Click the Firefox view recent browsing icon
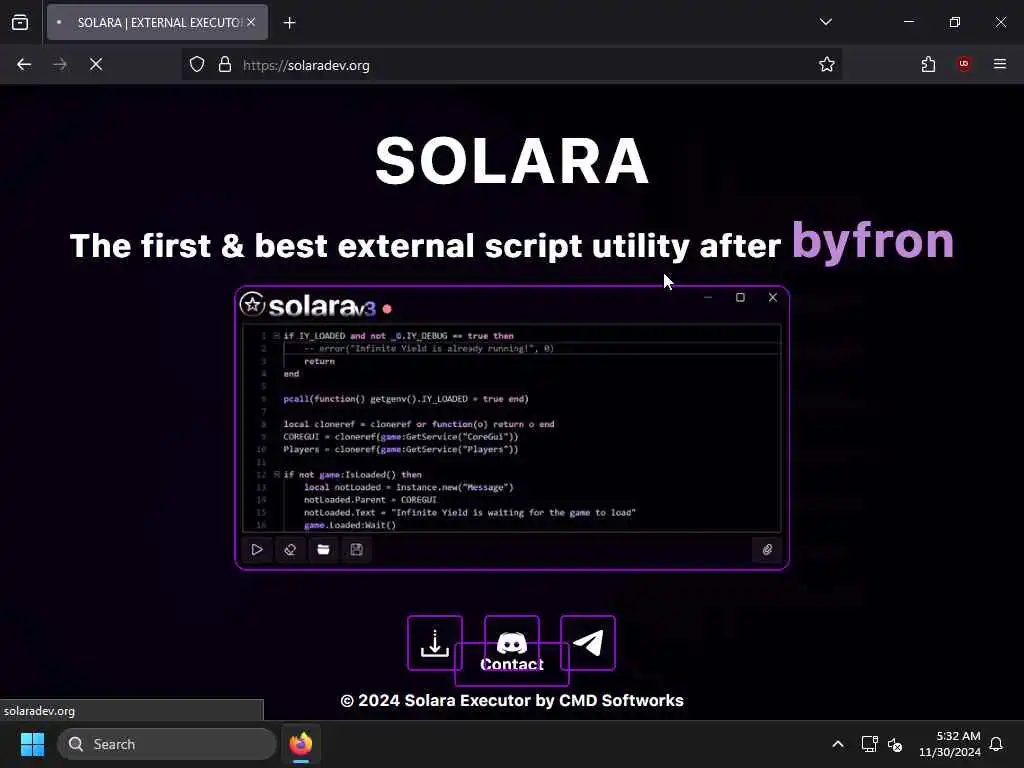 coord(20,22)
